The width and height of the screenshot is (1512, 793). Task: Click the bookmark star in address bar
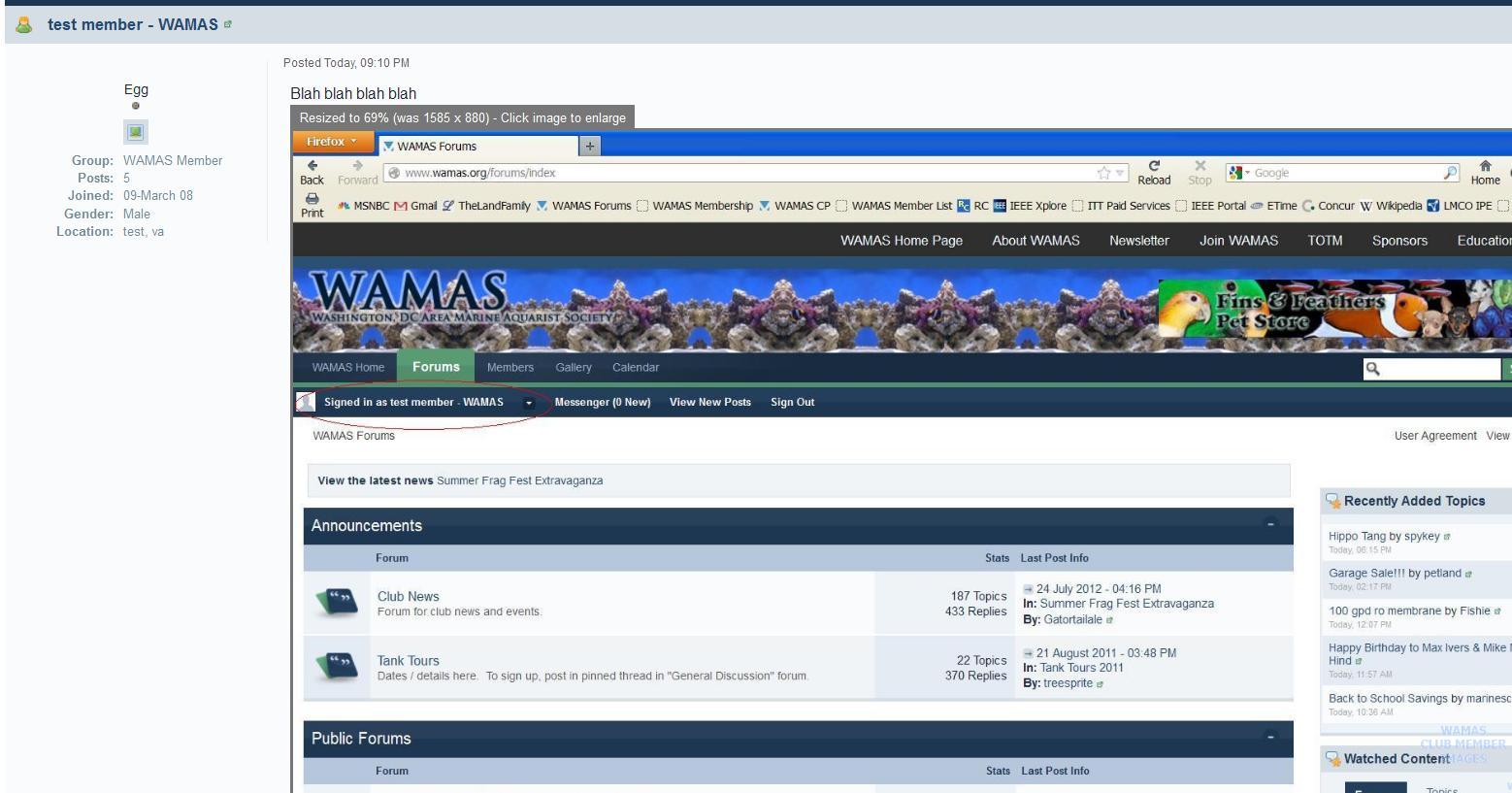click(1103, 173)
